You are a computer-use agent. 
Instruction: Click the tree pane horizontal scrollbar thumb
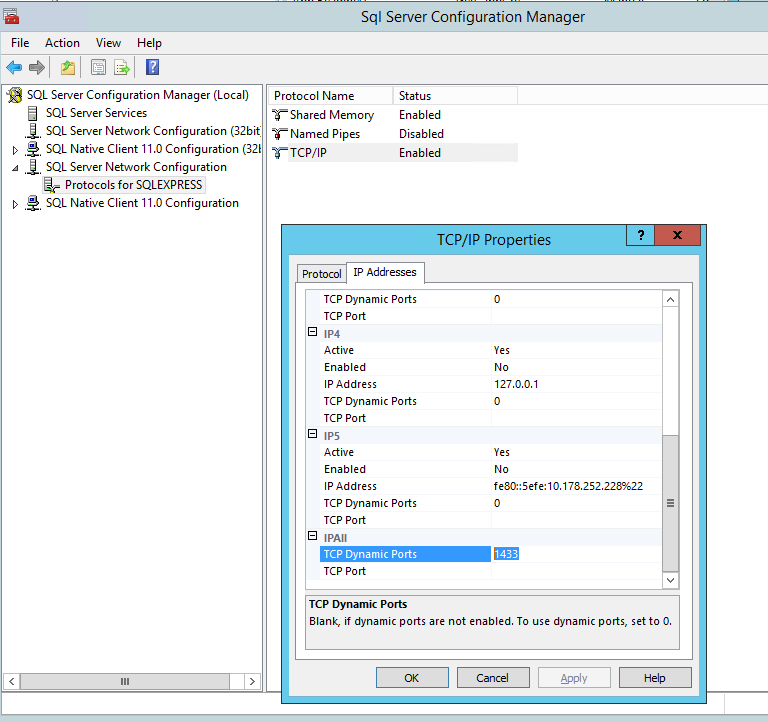(125, 681)
